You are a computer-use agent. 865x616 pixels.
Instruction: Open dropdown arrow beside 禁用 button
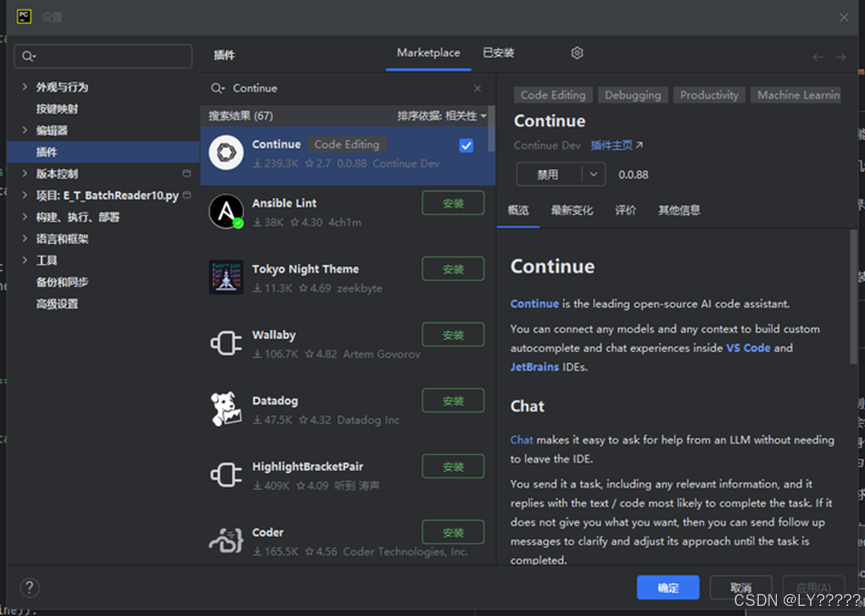coord(594,174)
